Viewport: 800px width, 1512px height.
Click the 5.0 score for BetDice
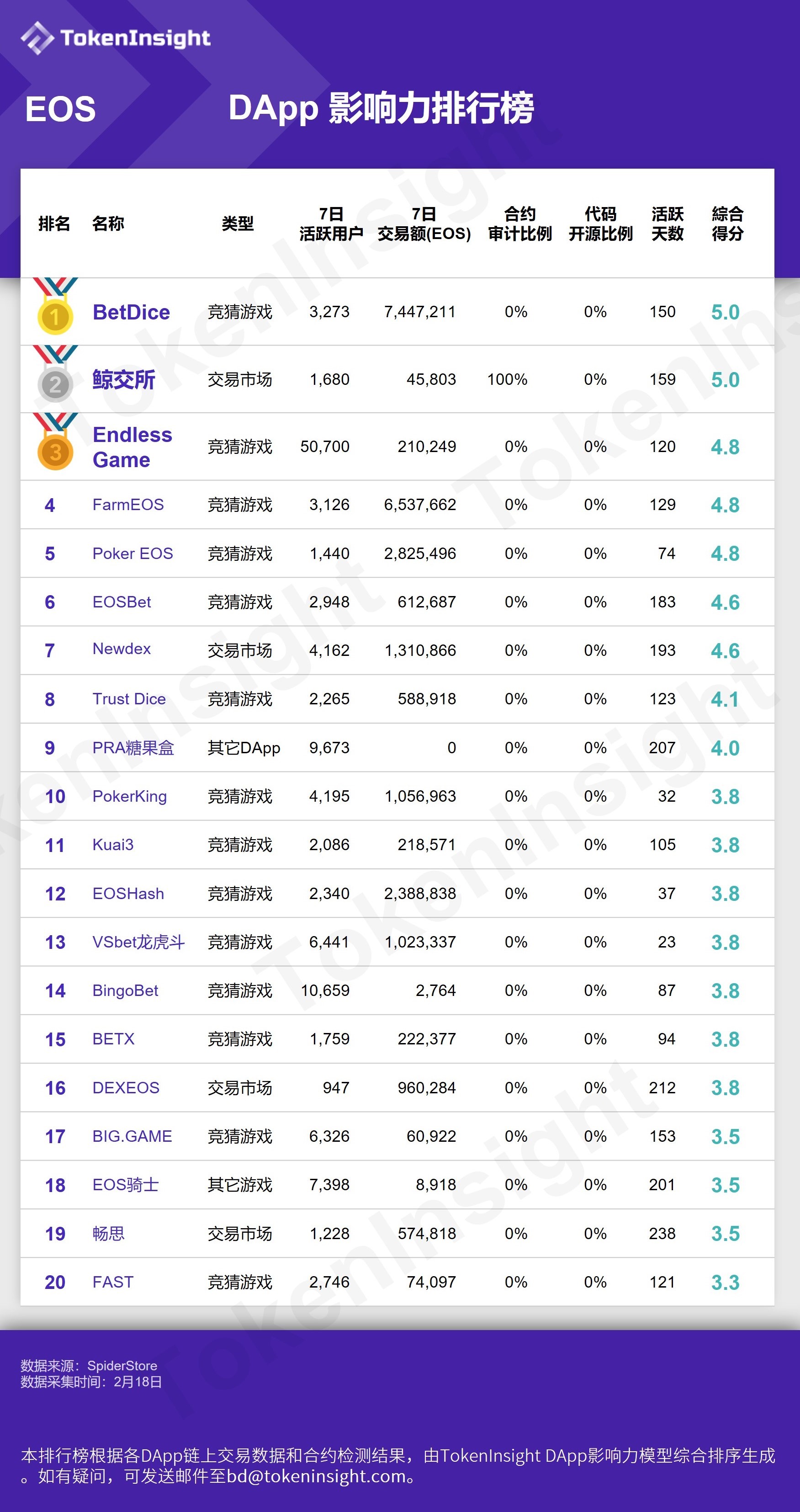click(725, 312)
